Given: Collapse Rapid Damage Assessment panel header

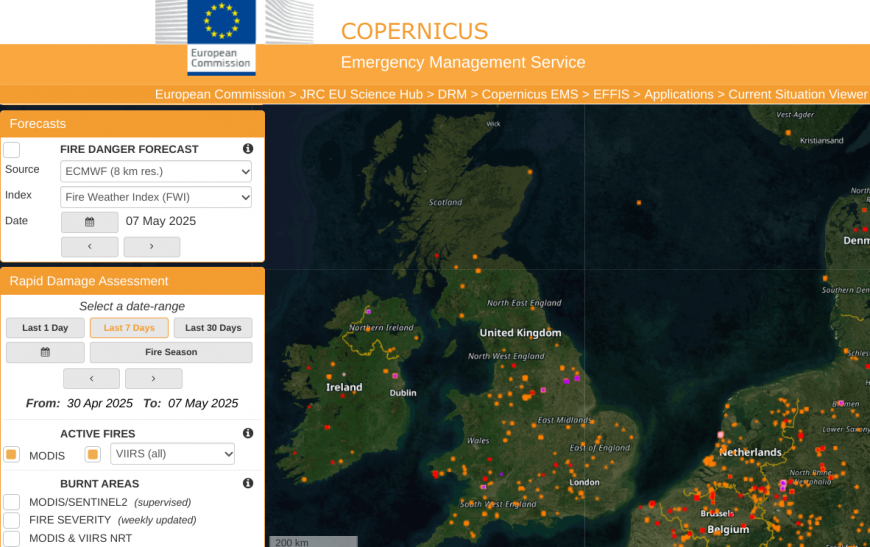Looking at the screenshot, I should pos(132,281).
